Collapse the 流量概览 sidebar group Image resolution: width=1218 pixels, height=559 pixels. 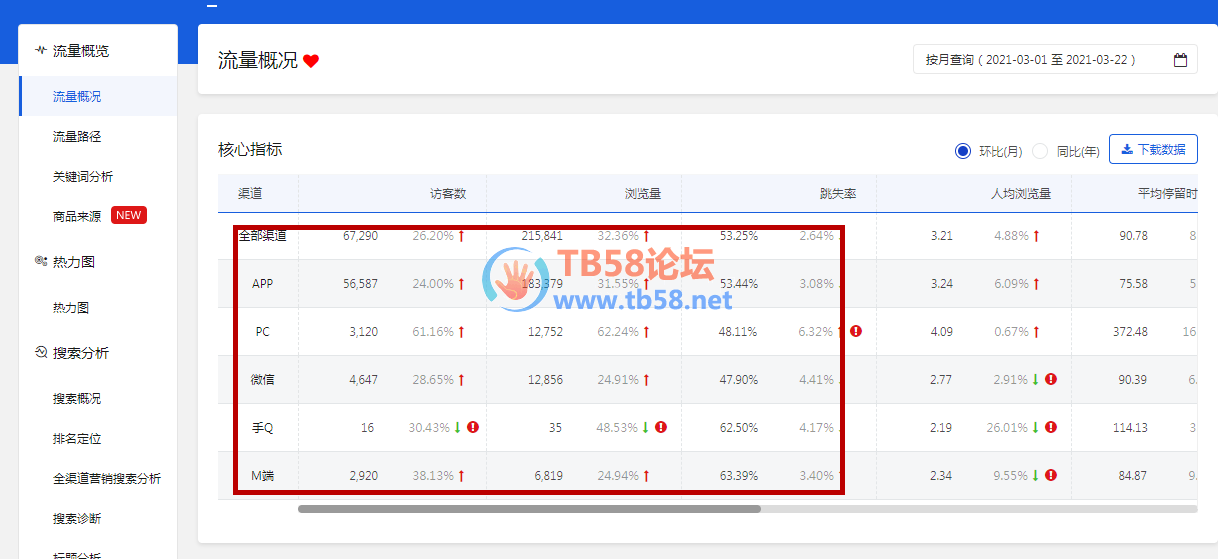(81, 51)
